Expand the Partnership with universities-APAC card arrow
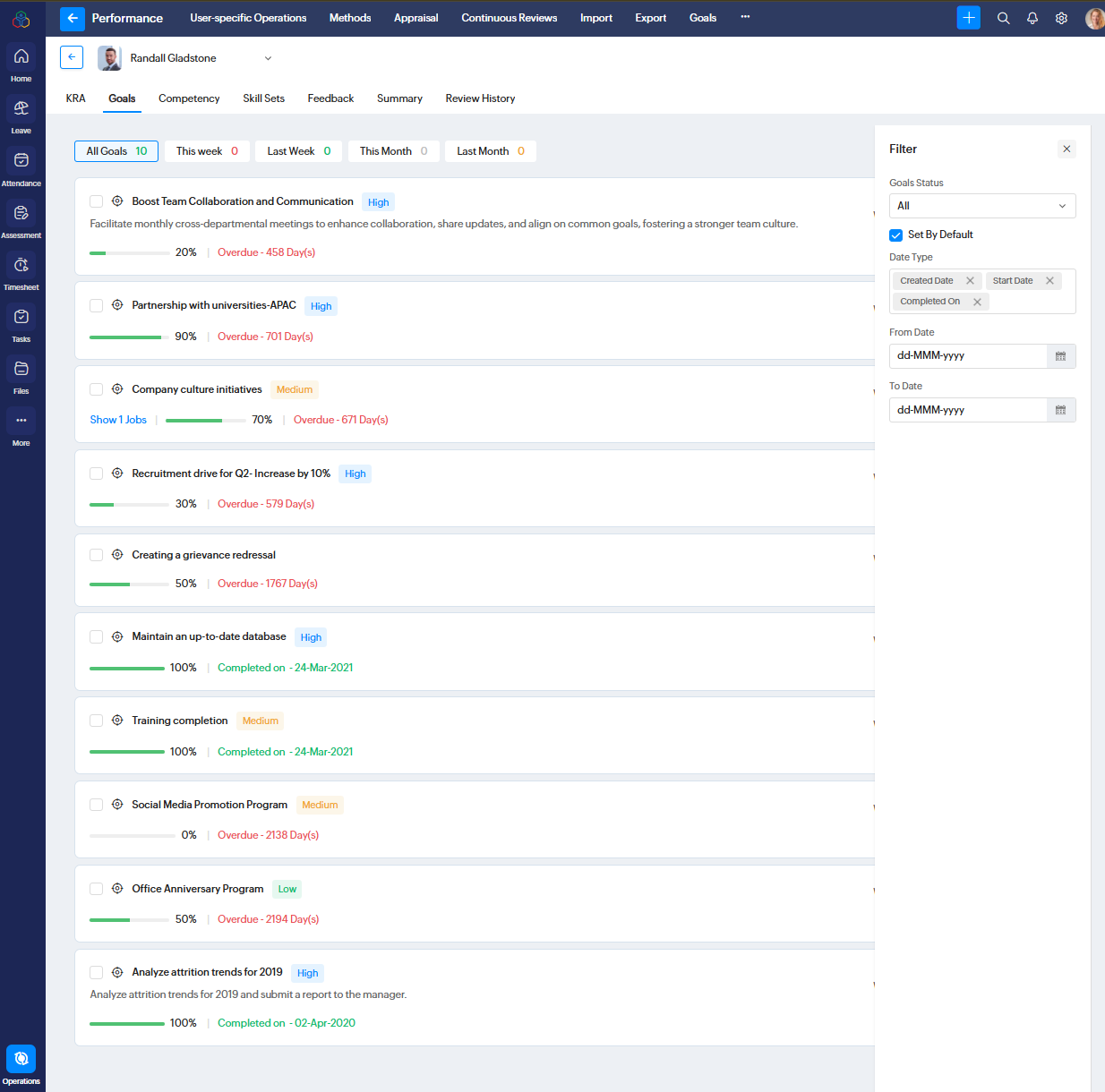Image resolution: width=1105 pixels, height=1092 pixels. (873, 307)
